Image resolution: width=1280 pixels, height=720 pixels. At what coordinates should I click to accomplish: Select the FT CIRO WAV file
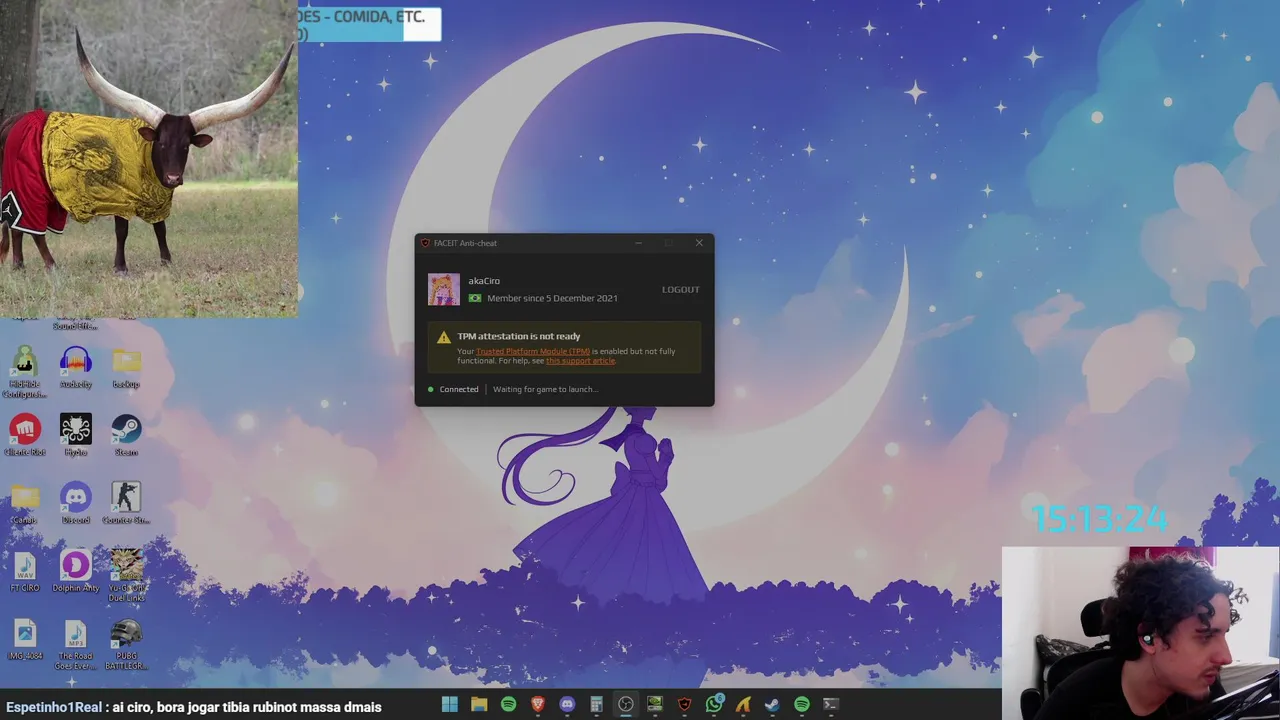pos(25,572)
